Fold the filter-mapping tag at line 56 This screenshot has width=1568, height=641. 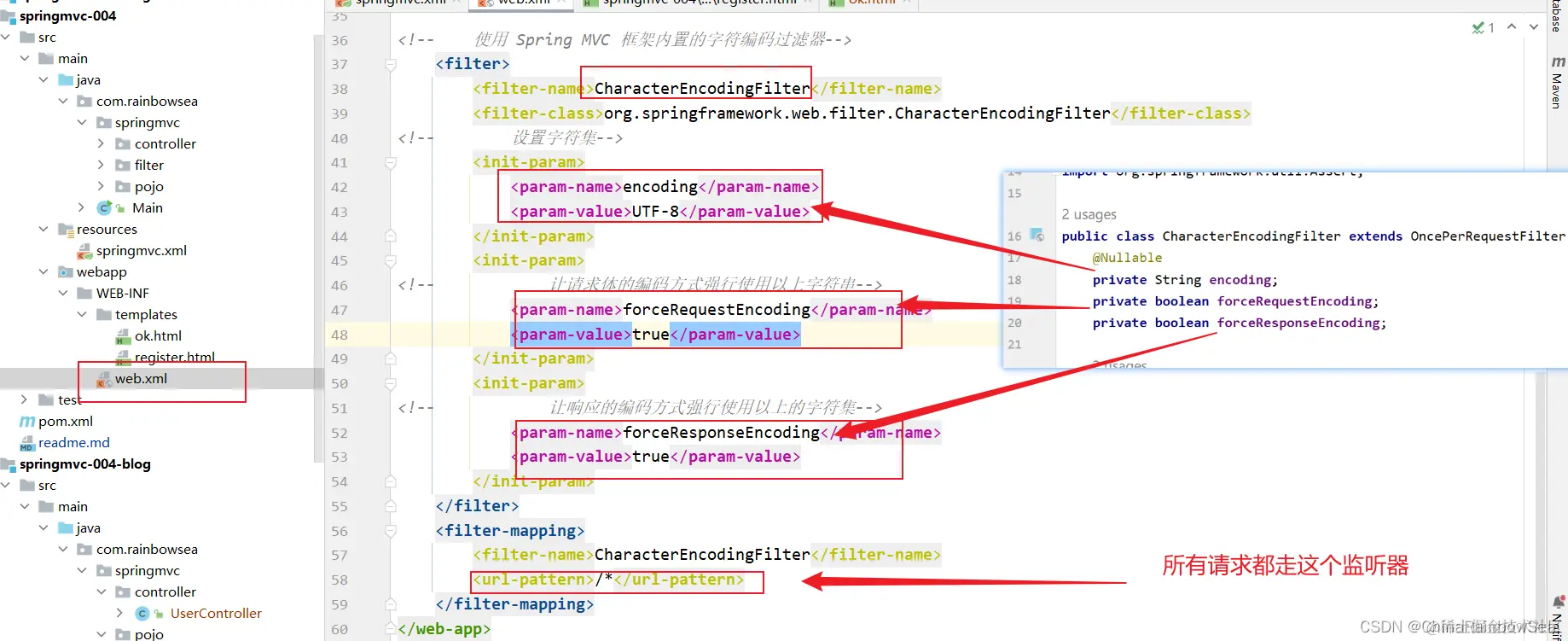pyautogui.click(x=390, y=531)
